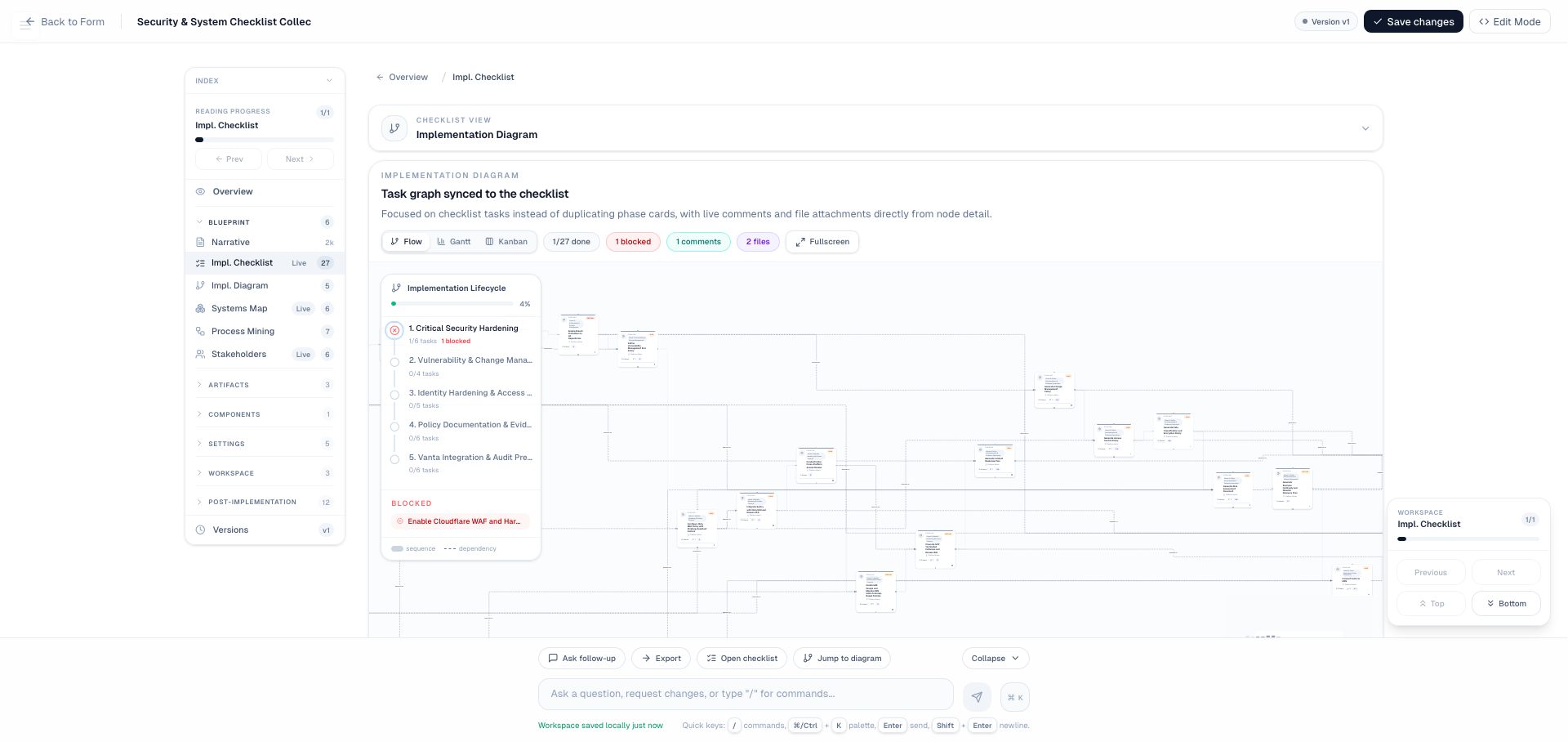Open Versions from the sidebar
This screenshot has height=742, width=1568.
tap(230, 530)
